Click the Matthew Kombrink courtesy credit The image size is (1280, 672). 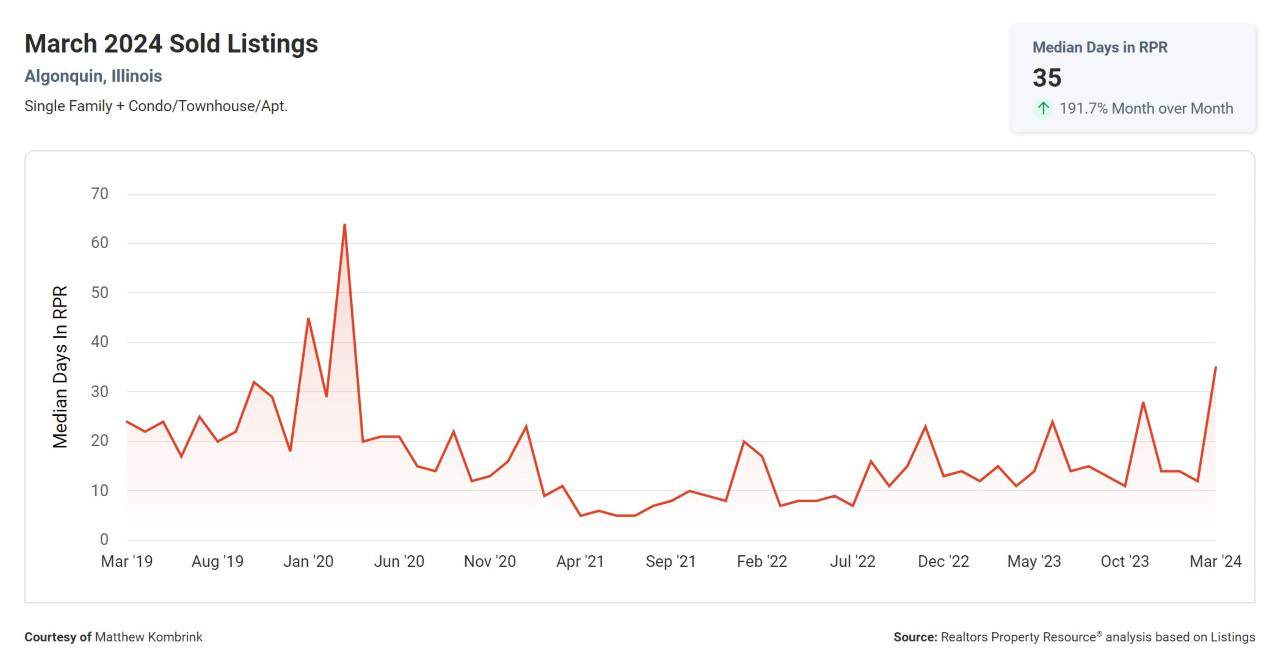[148, 637]
